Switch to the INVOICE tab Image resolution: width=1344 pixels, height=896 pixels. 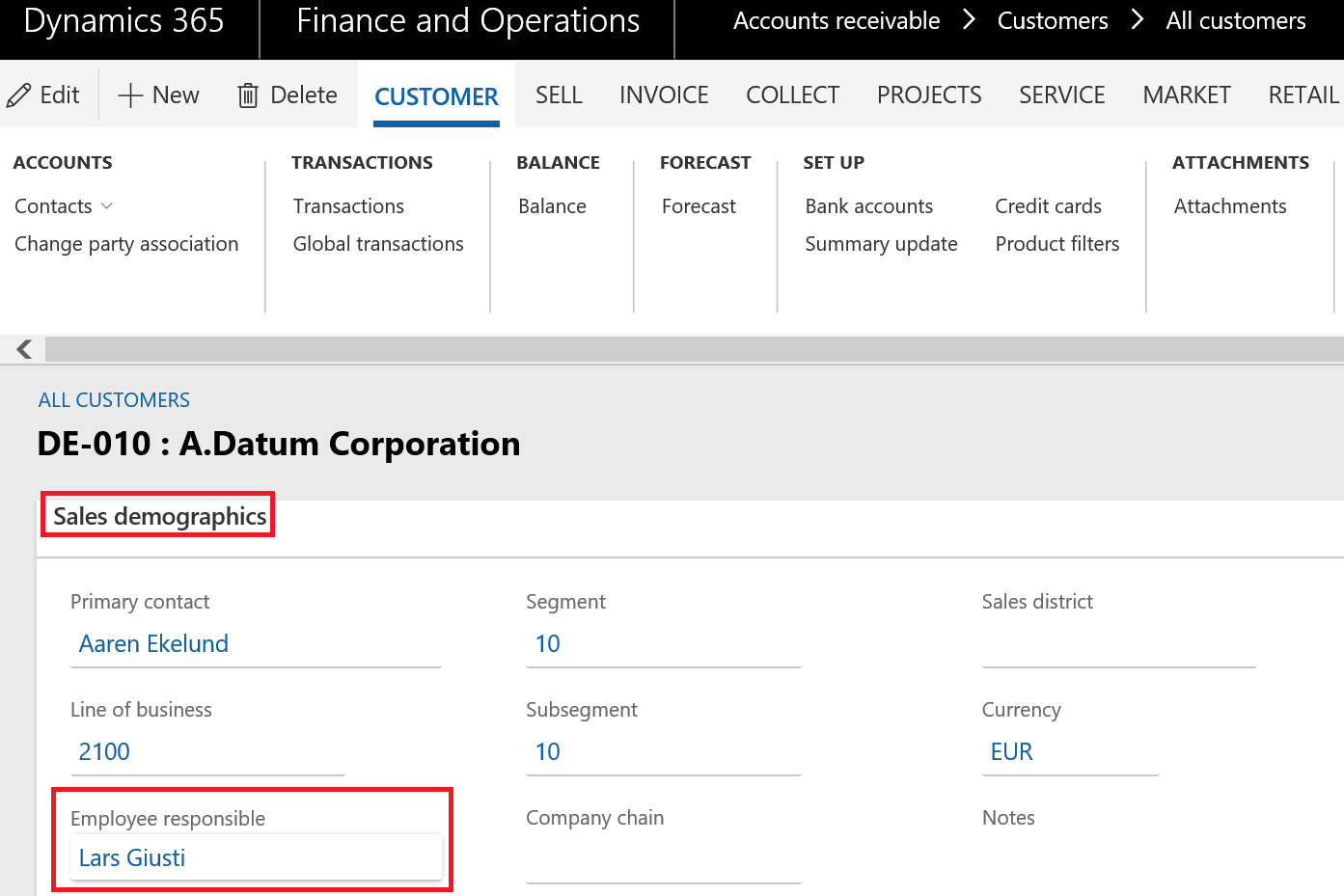[664, 95]
